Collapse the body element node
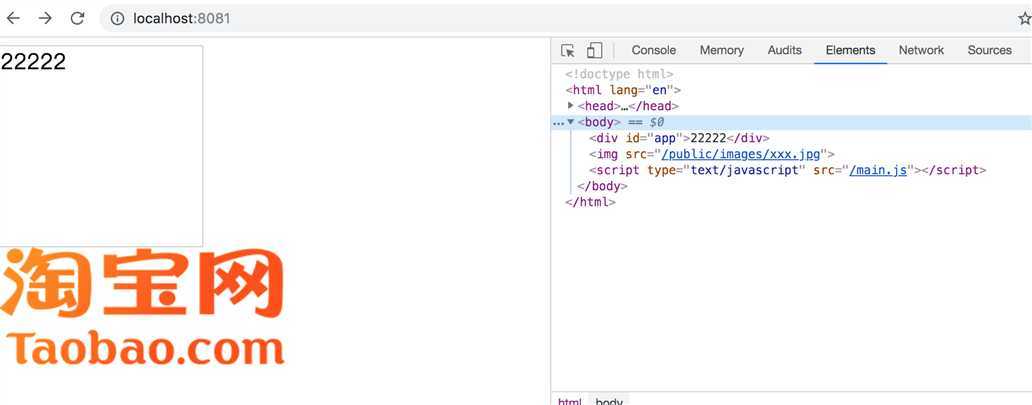 [x=571, y=122]
